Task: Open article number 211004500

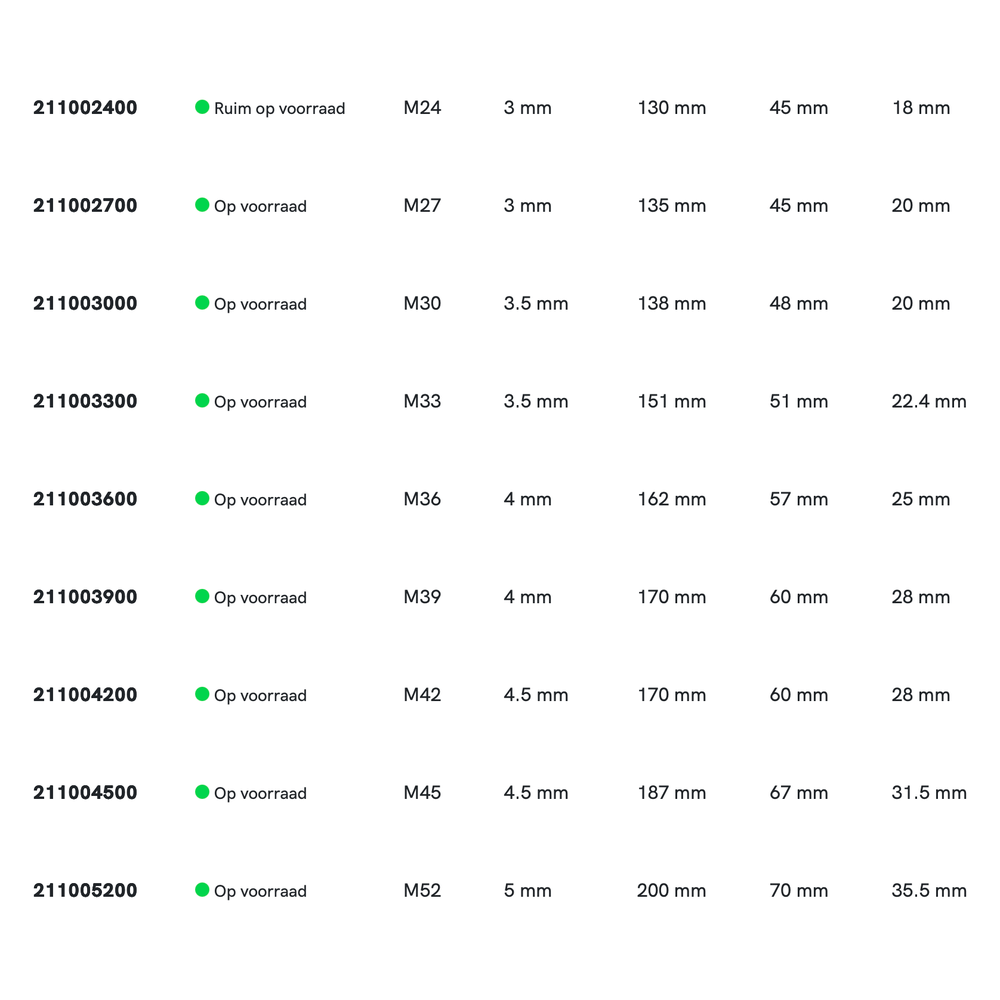Action: click(x=85, y=793)
